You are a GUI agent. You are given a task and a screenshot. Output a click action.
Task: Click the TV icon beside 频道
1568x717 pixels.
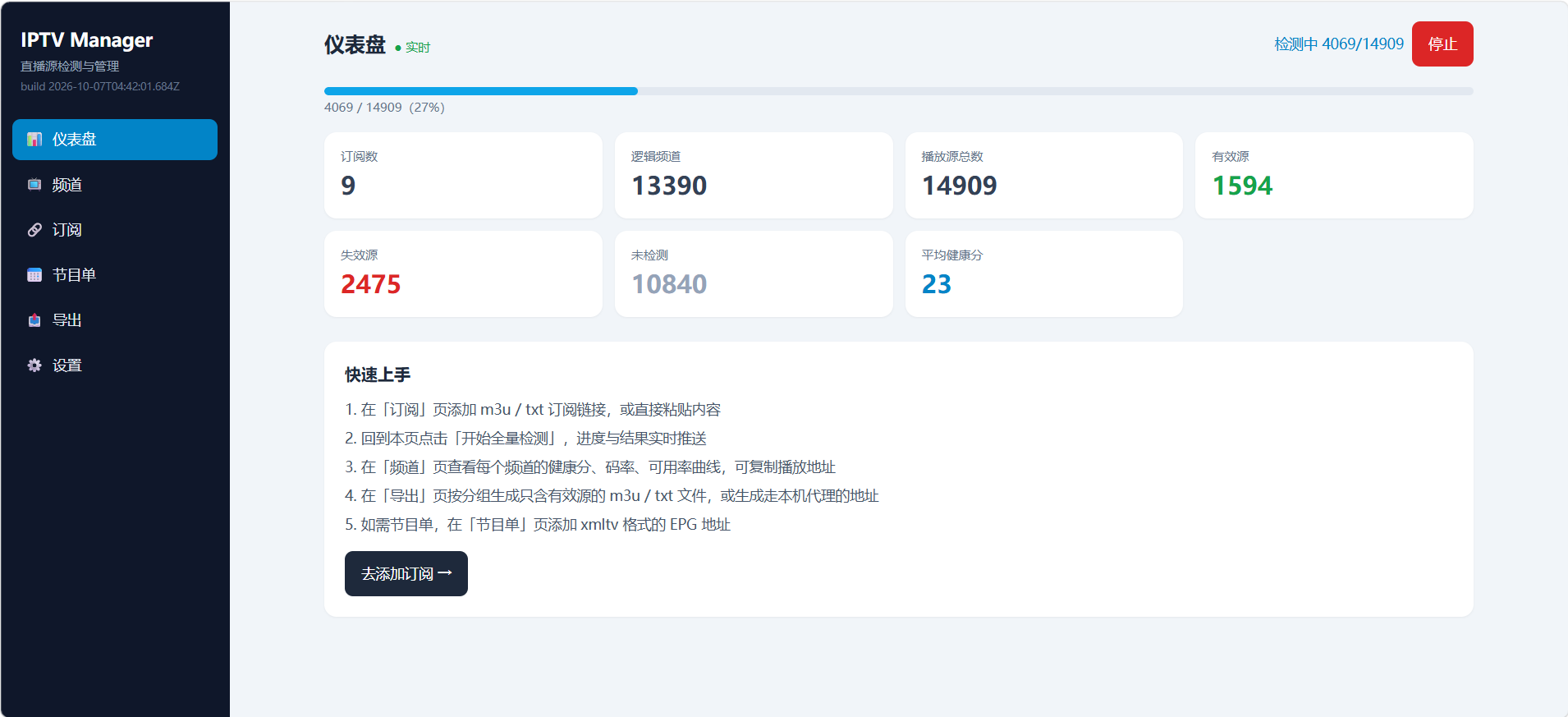pos(34,185)
